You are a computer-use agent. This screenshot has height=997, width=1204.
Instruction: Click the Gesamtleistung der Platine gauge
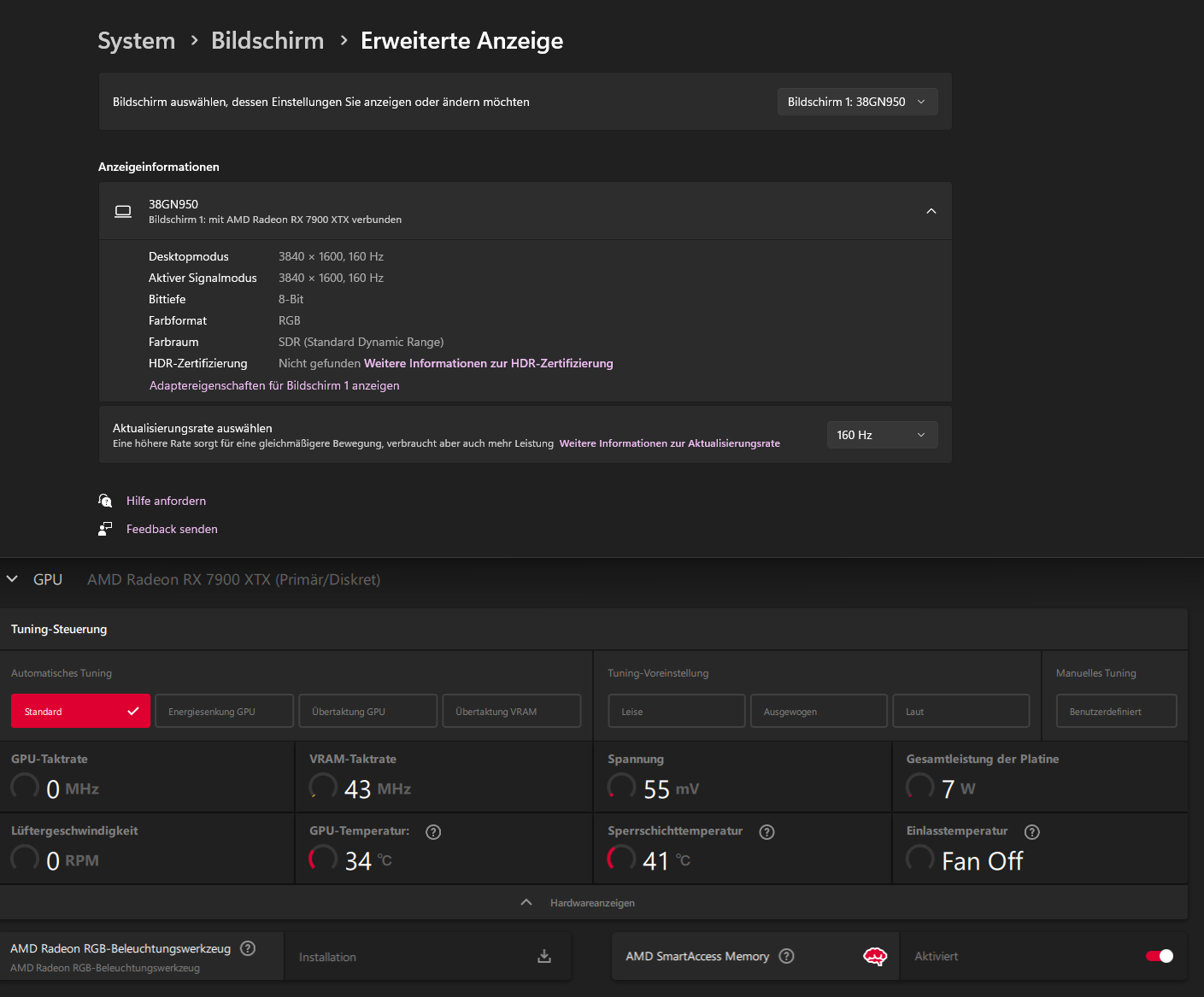919,787
